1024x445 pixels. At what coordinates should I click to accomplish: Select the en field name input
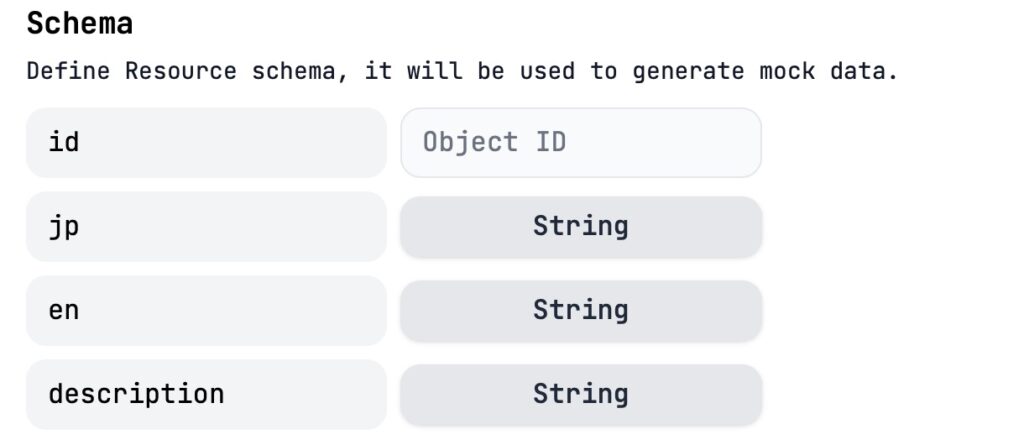click(205, 311)
